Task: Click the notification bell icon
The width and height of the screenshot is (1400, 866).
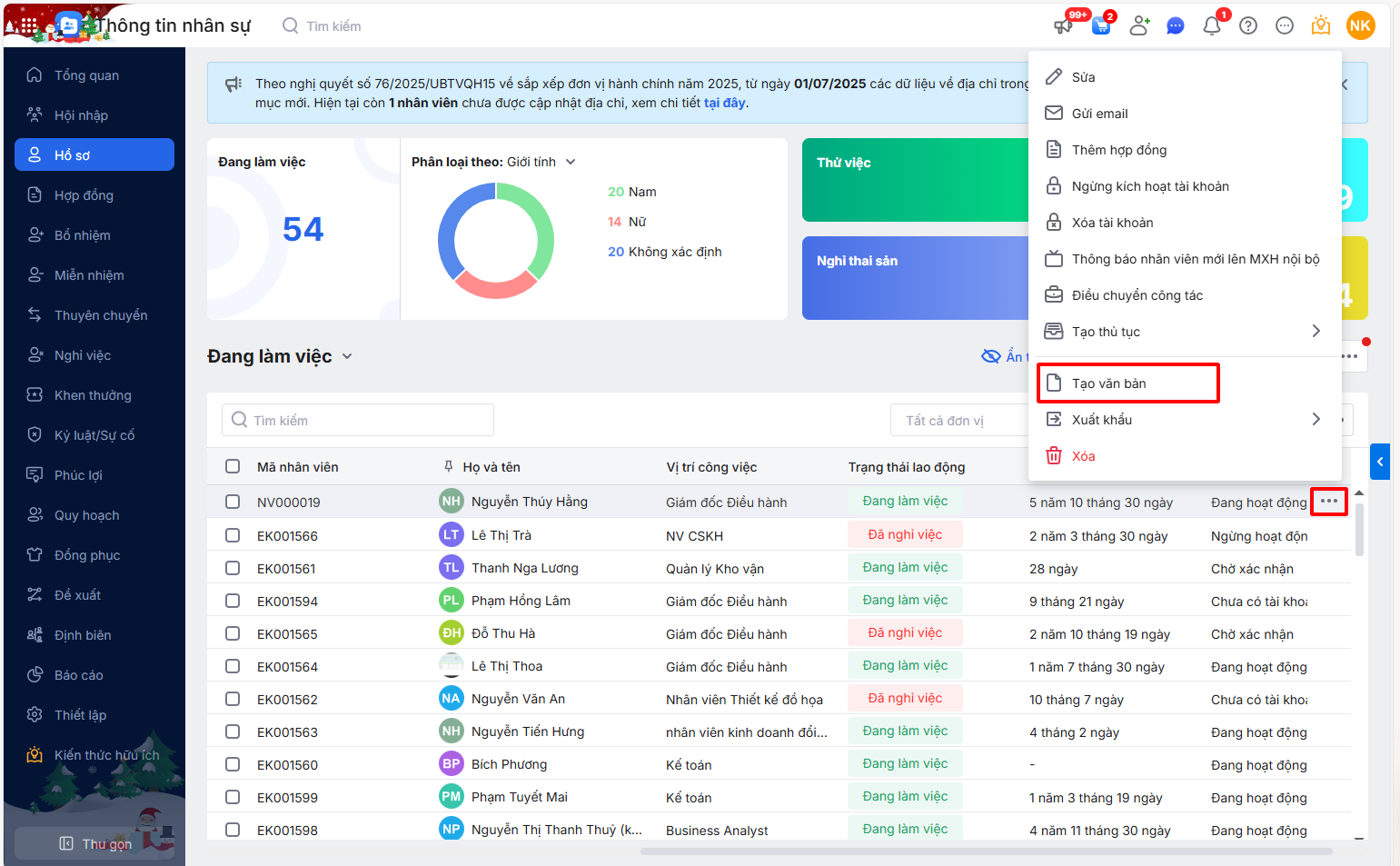Action: [1211, 26]
